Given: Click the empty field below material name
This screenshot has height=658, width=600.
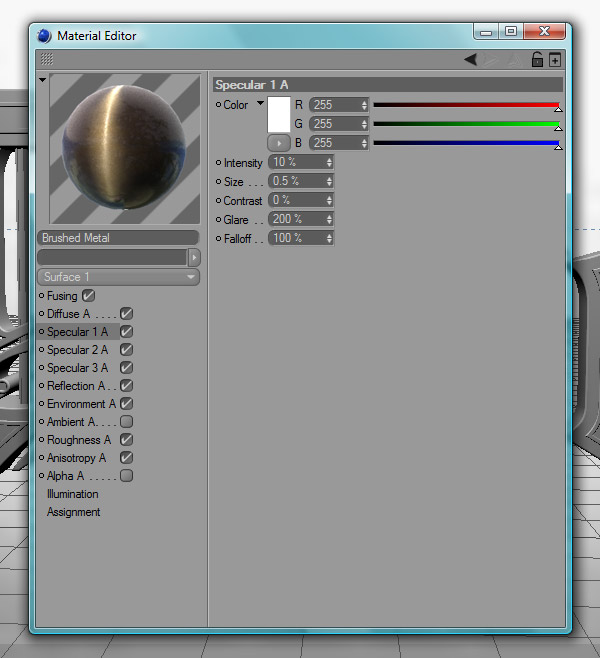Looking at the screenshot, I should coord(112,257).
